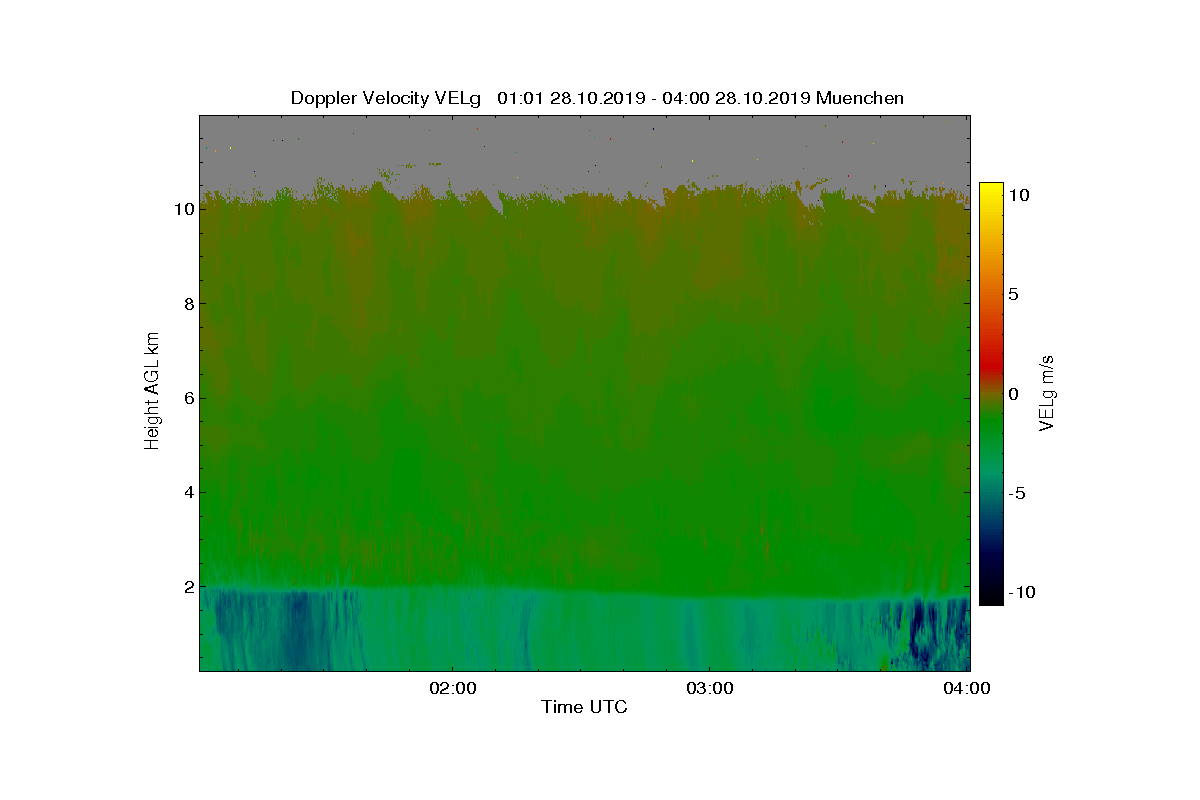Click the colorbar label '0'
Viewport: 1200px width, 800px height.
click(x=1014, y=394)
